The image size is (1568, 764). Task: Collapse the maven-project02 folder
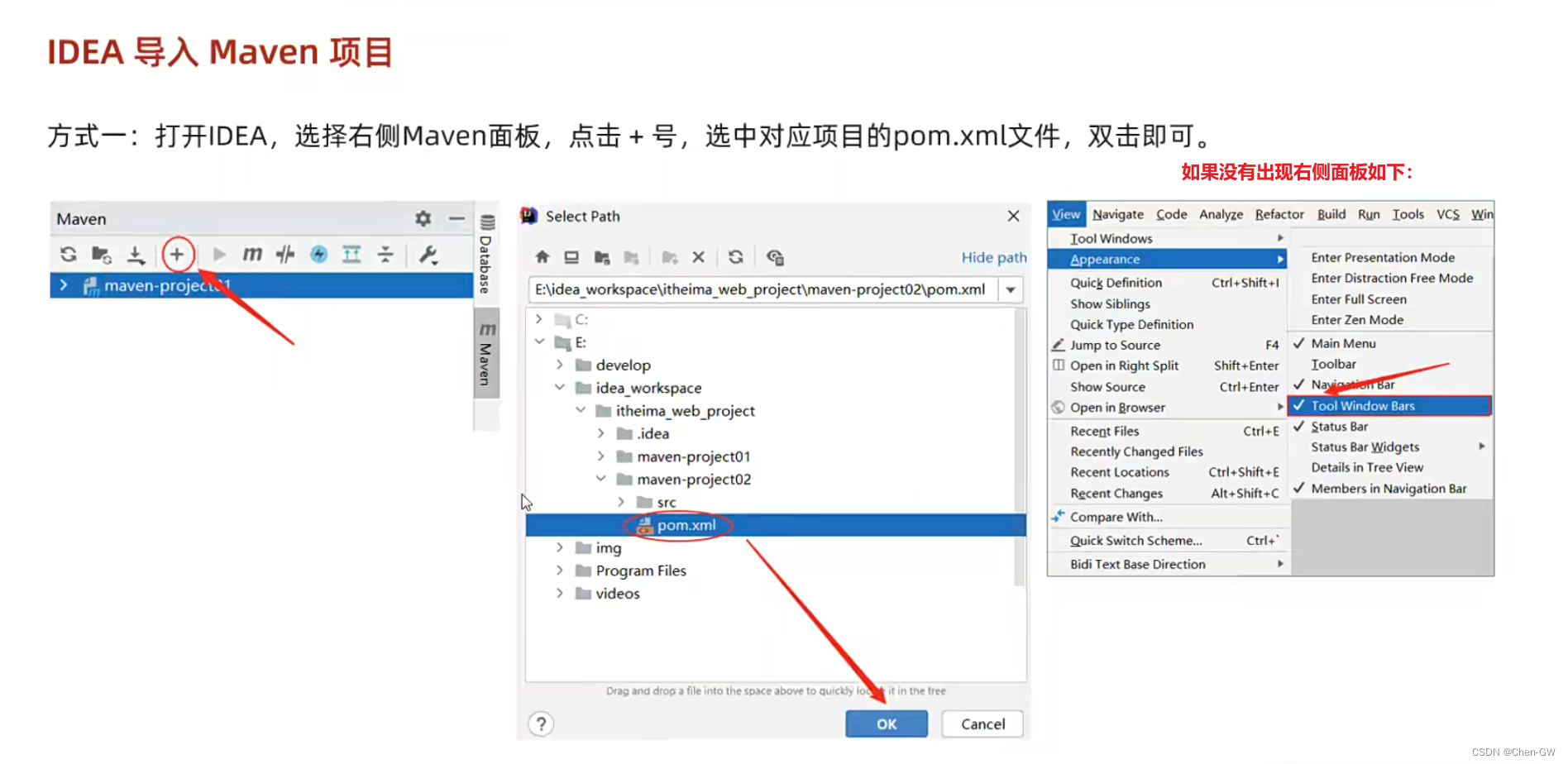(601, 479)
